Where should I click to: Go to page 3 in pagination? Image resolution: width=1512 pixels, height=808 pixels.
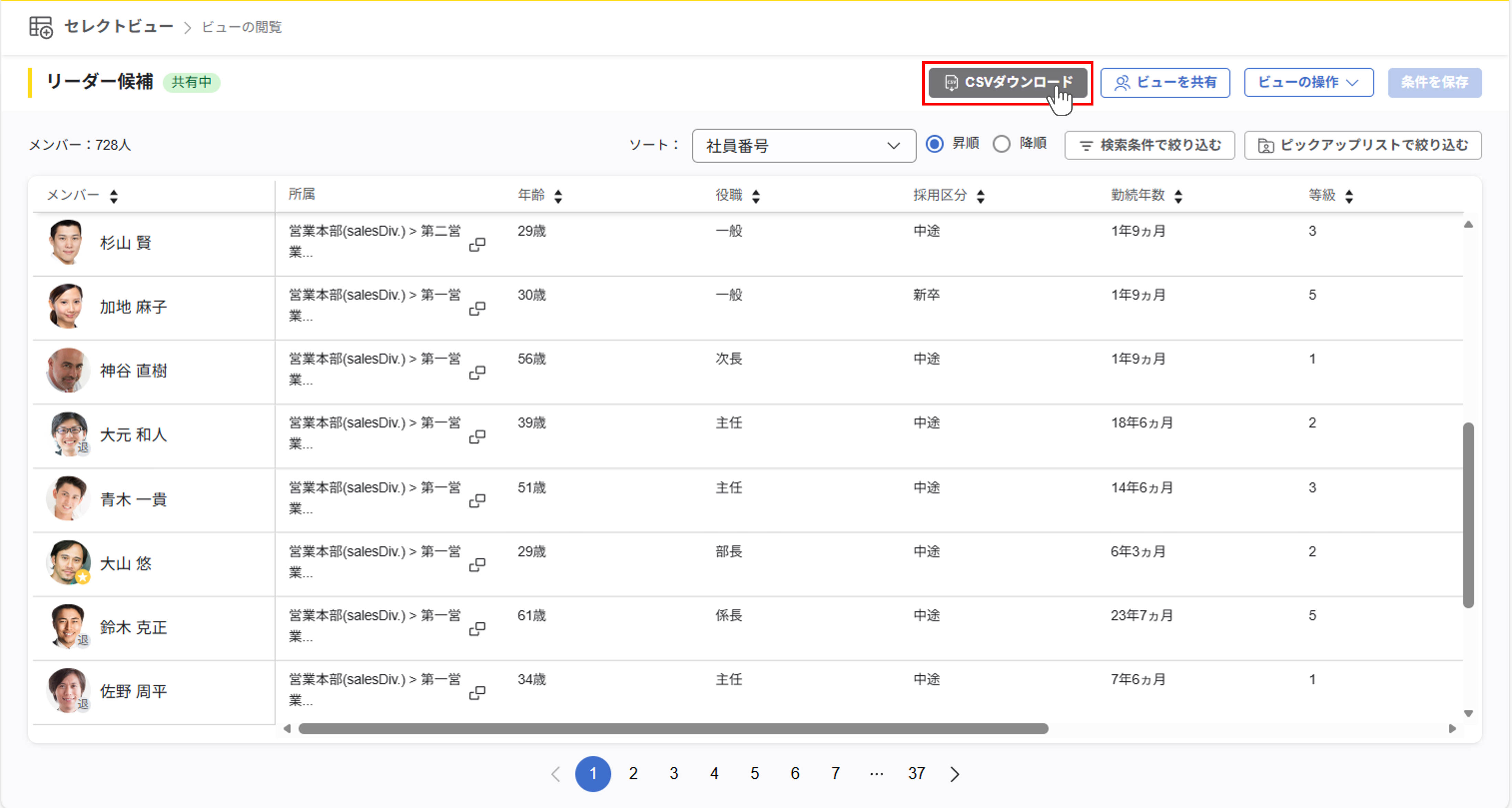pos(674,773)
